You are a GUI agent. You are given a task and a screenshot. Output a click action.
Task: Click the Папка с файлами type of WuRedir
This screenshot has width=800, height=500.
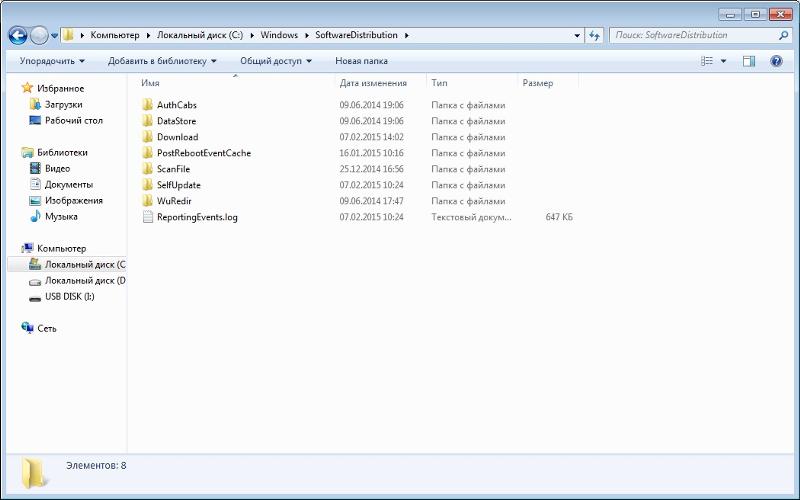(x=468, y=201)
